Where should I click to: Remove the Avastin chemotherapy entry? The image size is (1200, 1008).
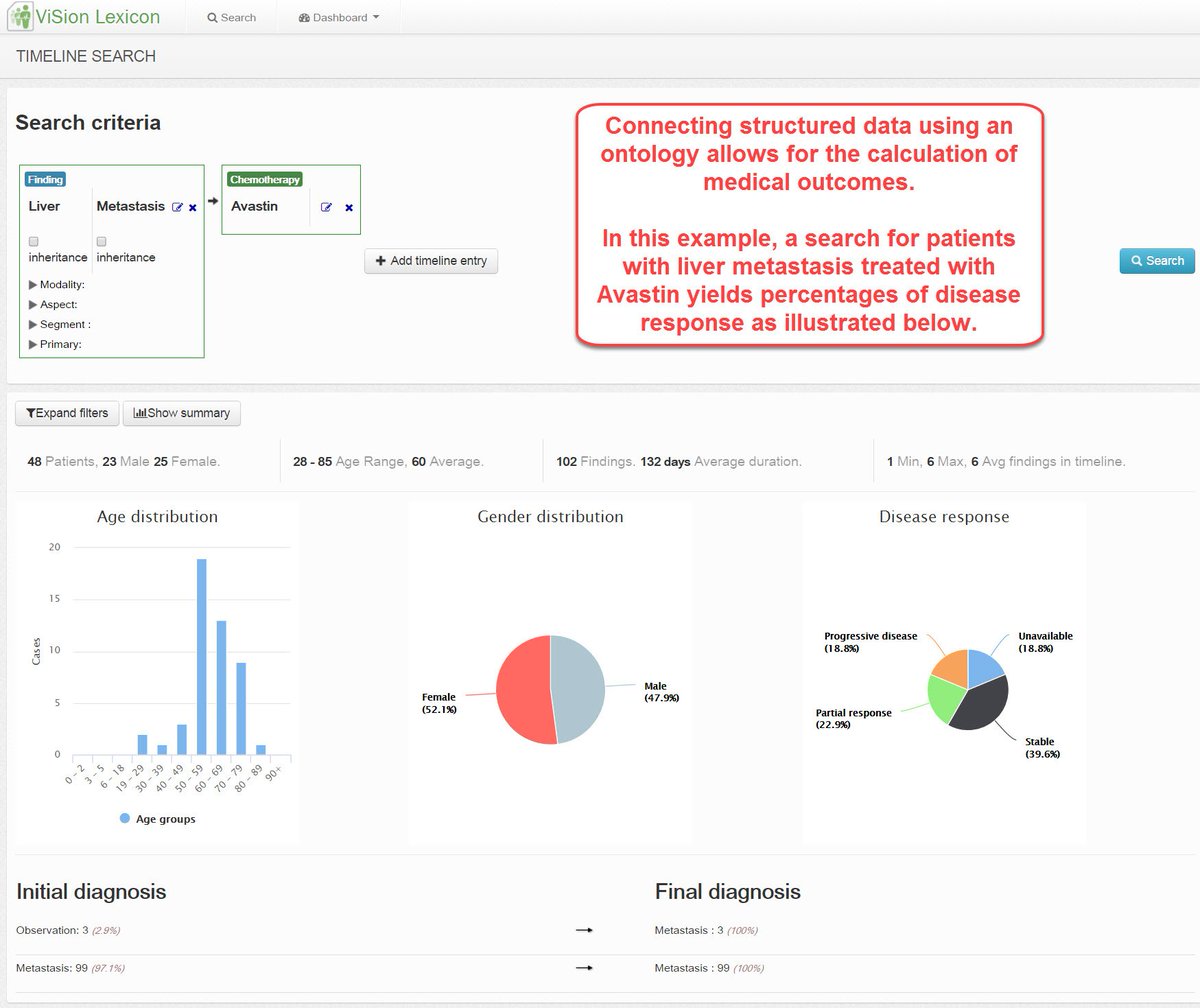349,208
